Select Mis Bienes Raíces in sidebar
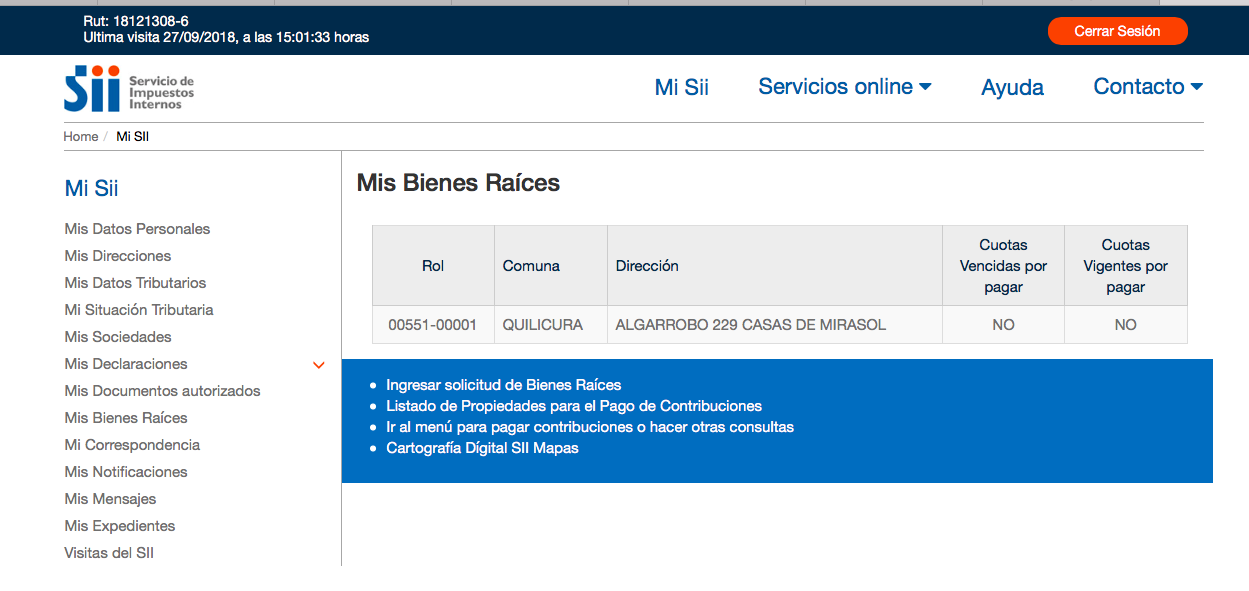The image size is (1249, 591). click(126, 418)
